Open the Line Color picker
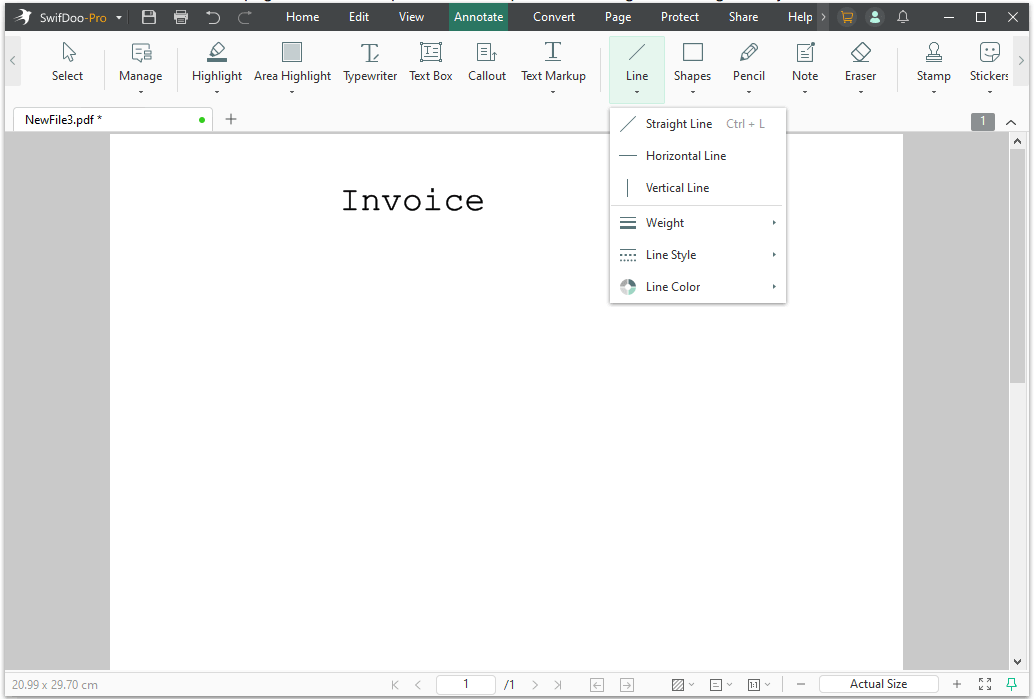The image size is (1034, 699). (x=672, y=287)
